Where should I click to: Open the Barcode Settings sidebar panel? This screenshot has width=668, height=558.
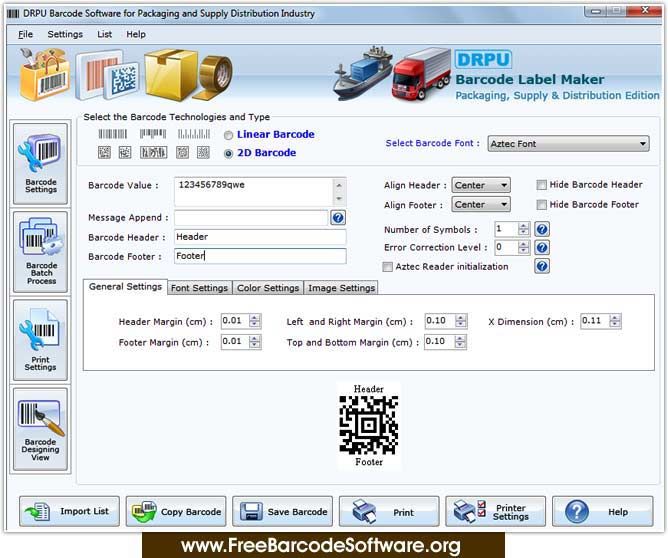coord(40,164)
